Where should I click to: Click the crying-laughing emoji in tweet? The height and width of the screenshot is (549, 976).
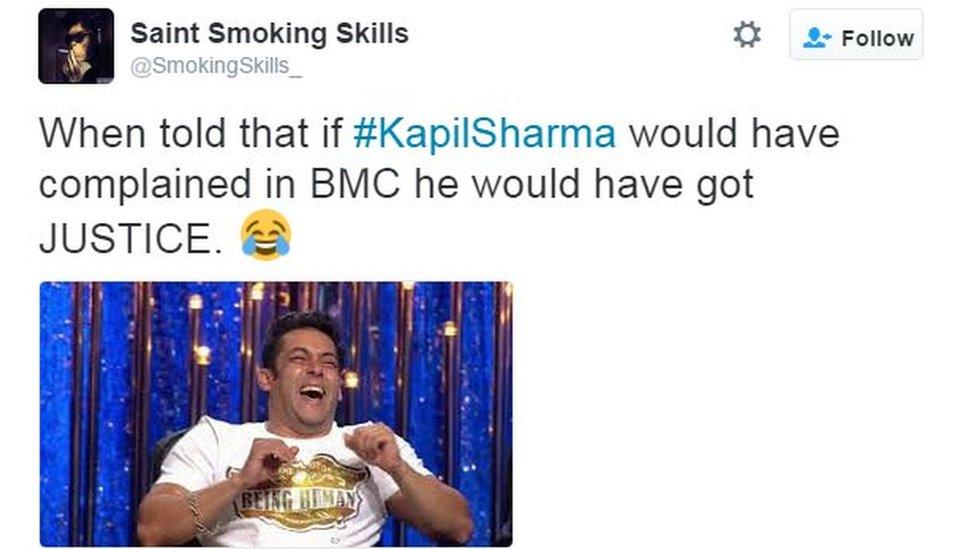[266, 235]
